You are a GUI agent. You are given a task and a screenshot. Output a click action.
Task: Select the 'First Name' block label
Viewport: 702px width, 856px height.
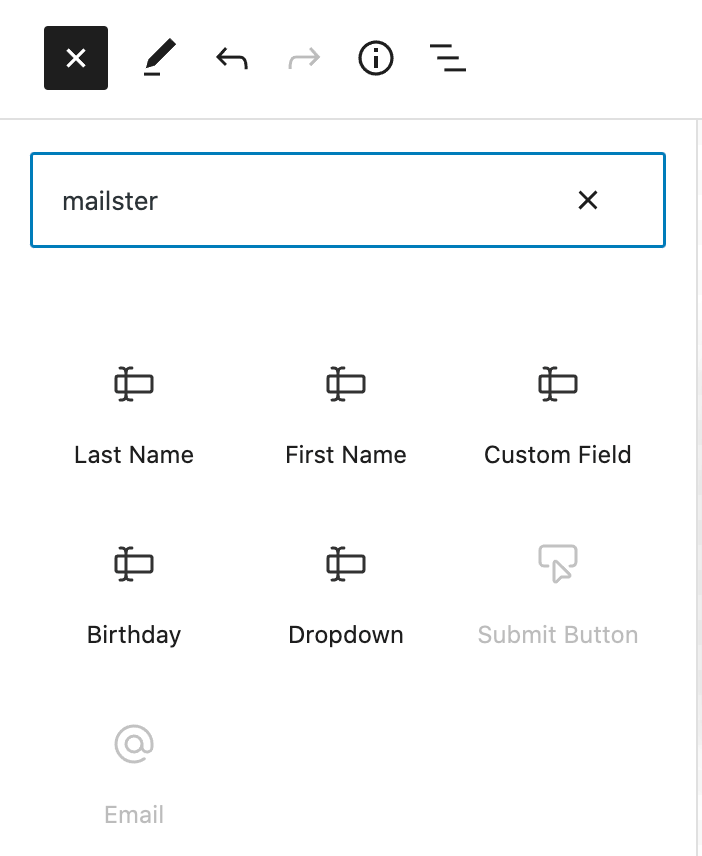point(346,455)
